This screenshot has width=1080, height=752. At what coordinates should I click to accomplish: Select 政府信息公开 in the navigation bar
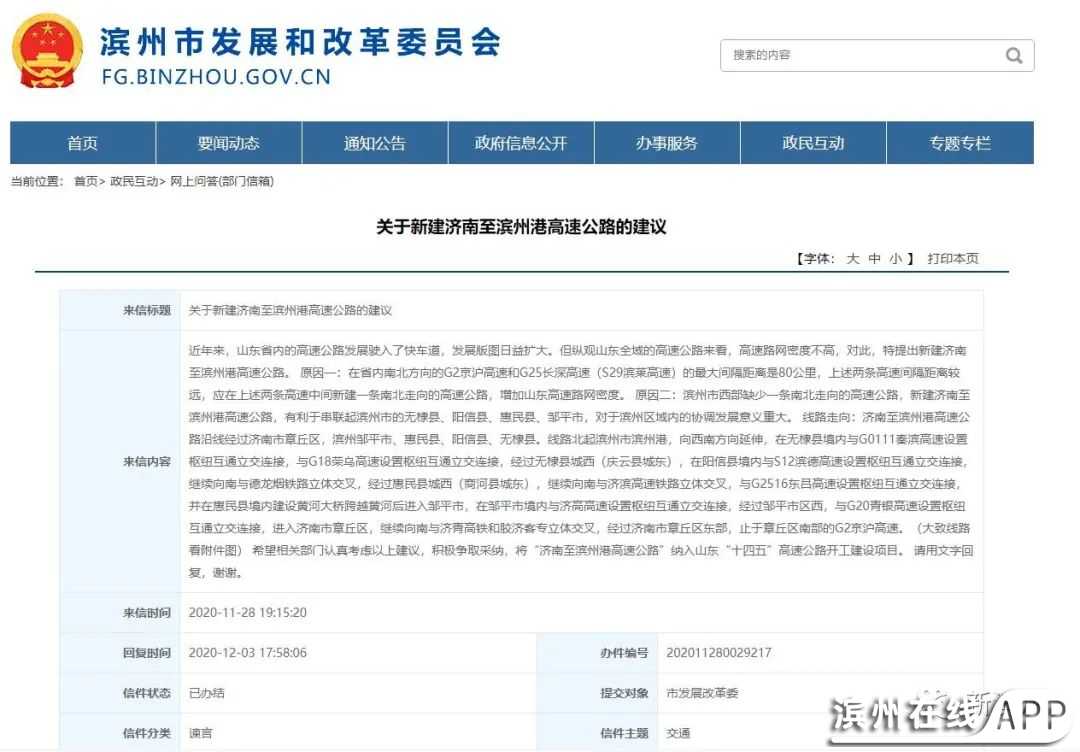pos(521,143)
